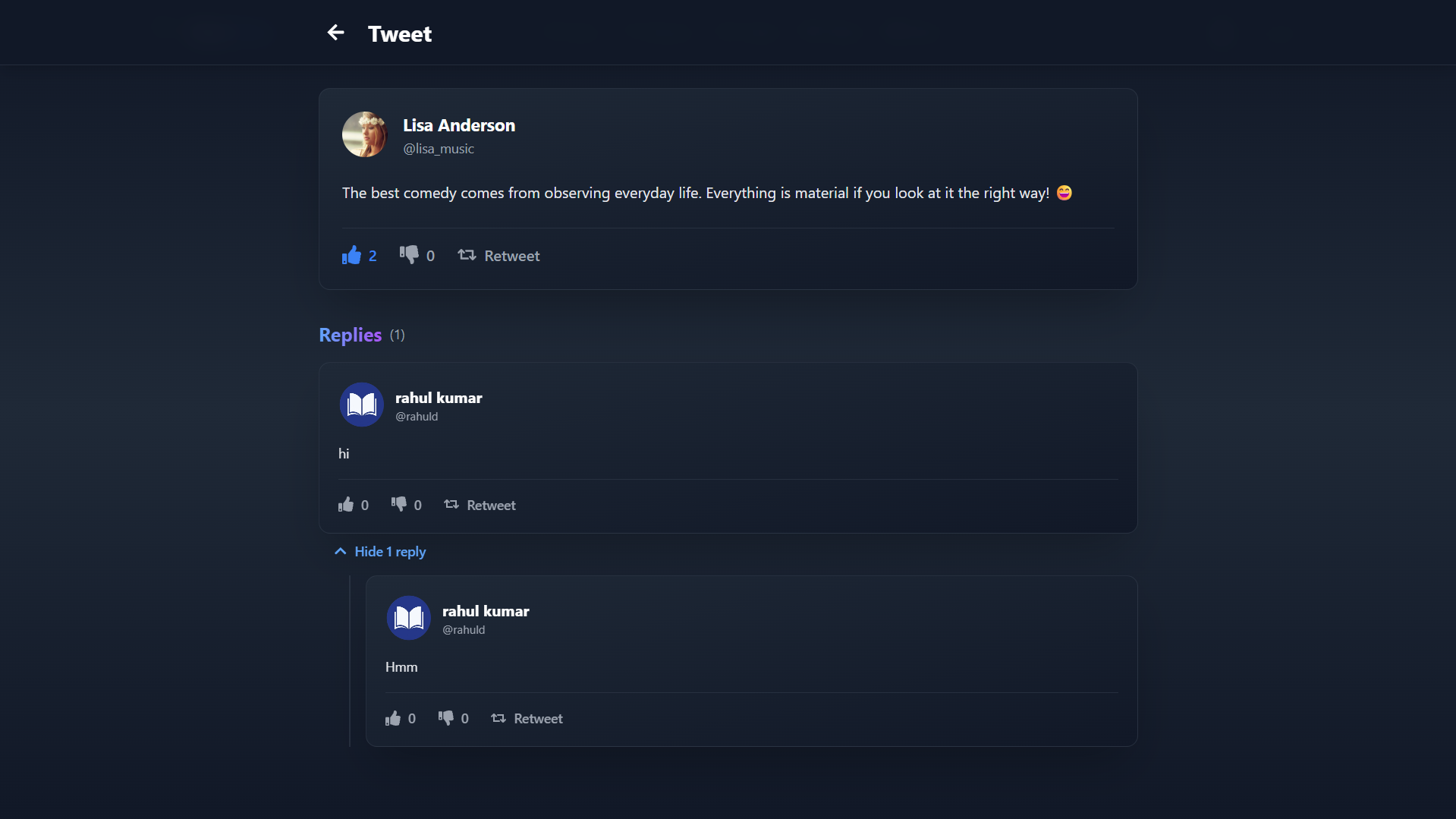The image size is (1456, 819).
Task: Go back using the arrow icon
Action: click(x=335, y=33)
